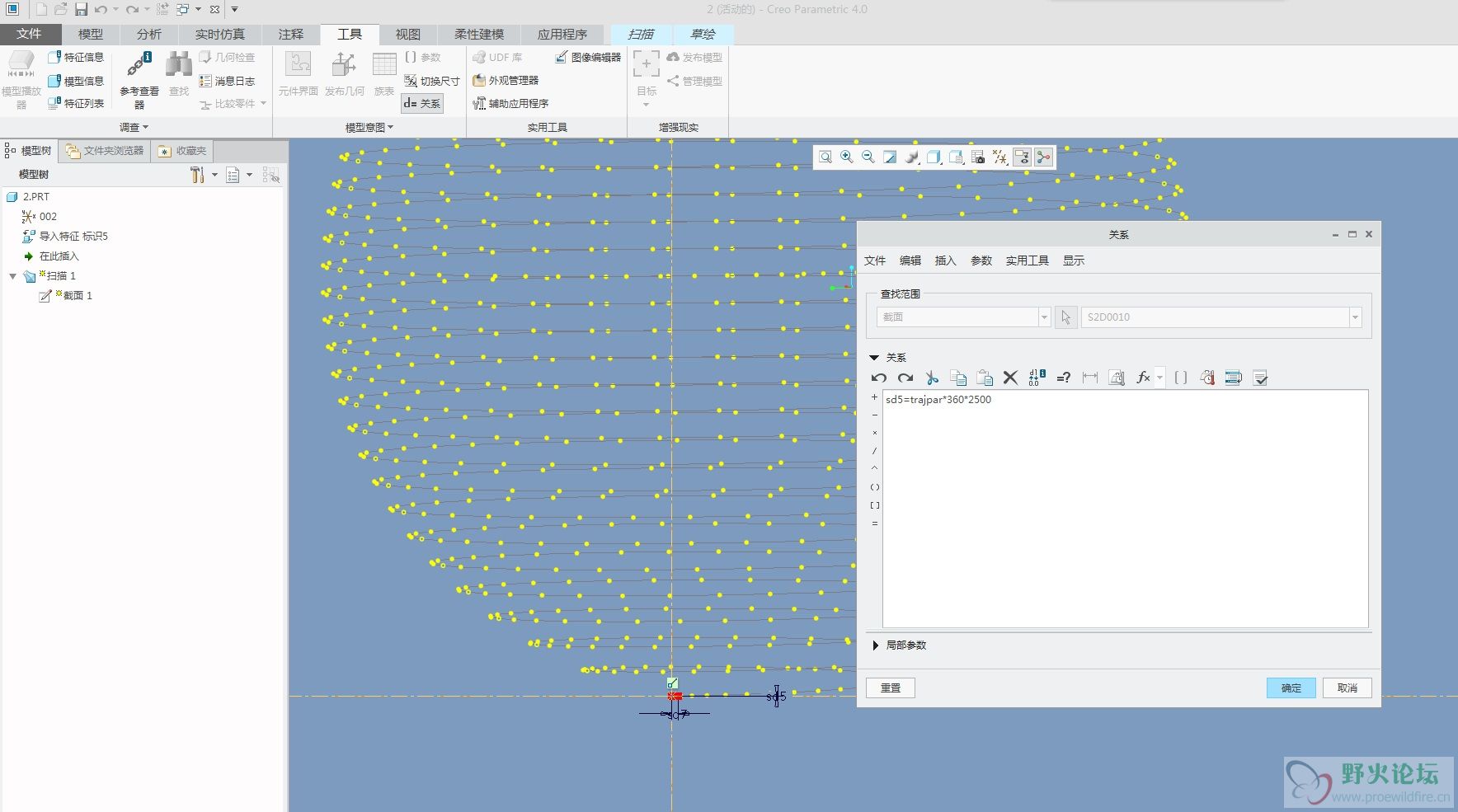Click the OK (确定) button

tap(1291, 688)
